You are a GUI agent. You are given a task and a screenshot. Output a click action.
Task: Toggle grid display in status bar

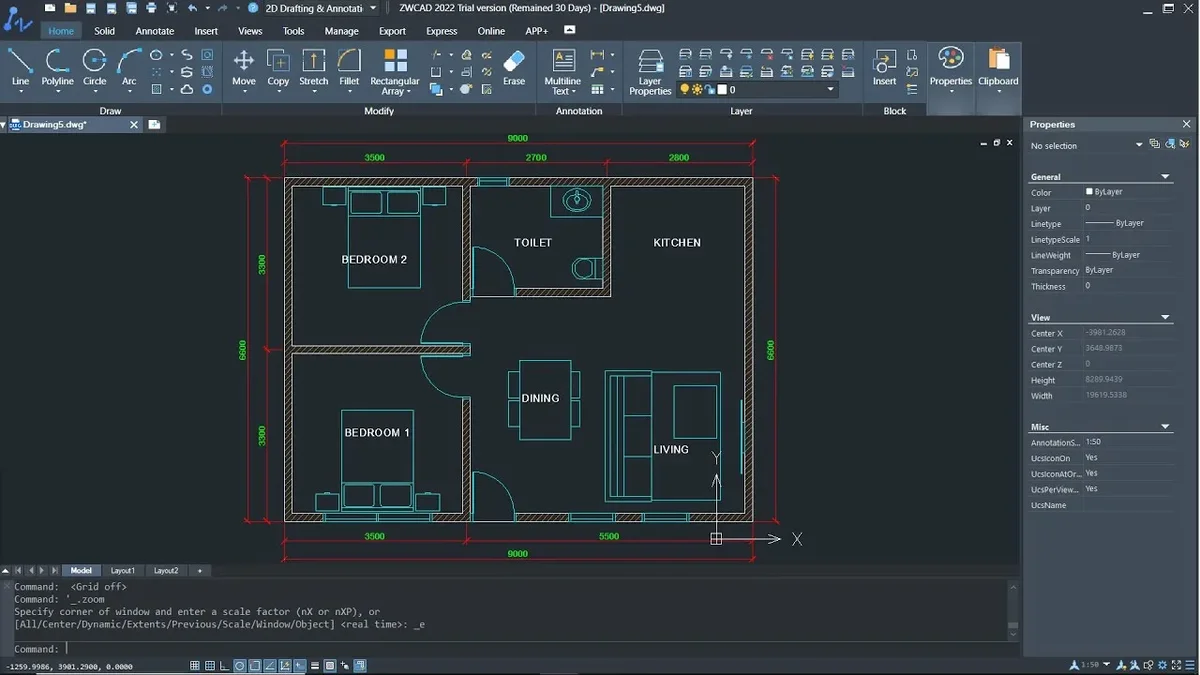[210, 666]
